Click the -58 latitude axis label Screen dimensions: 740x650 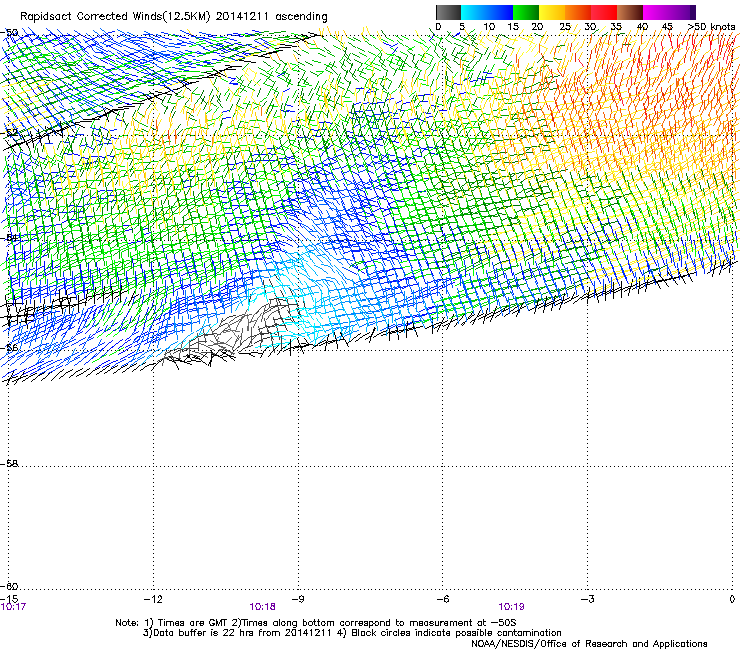click(9, 464)
